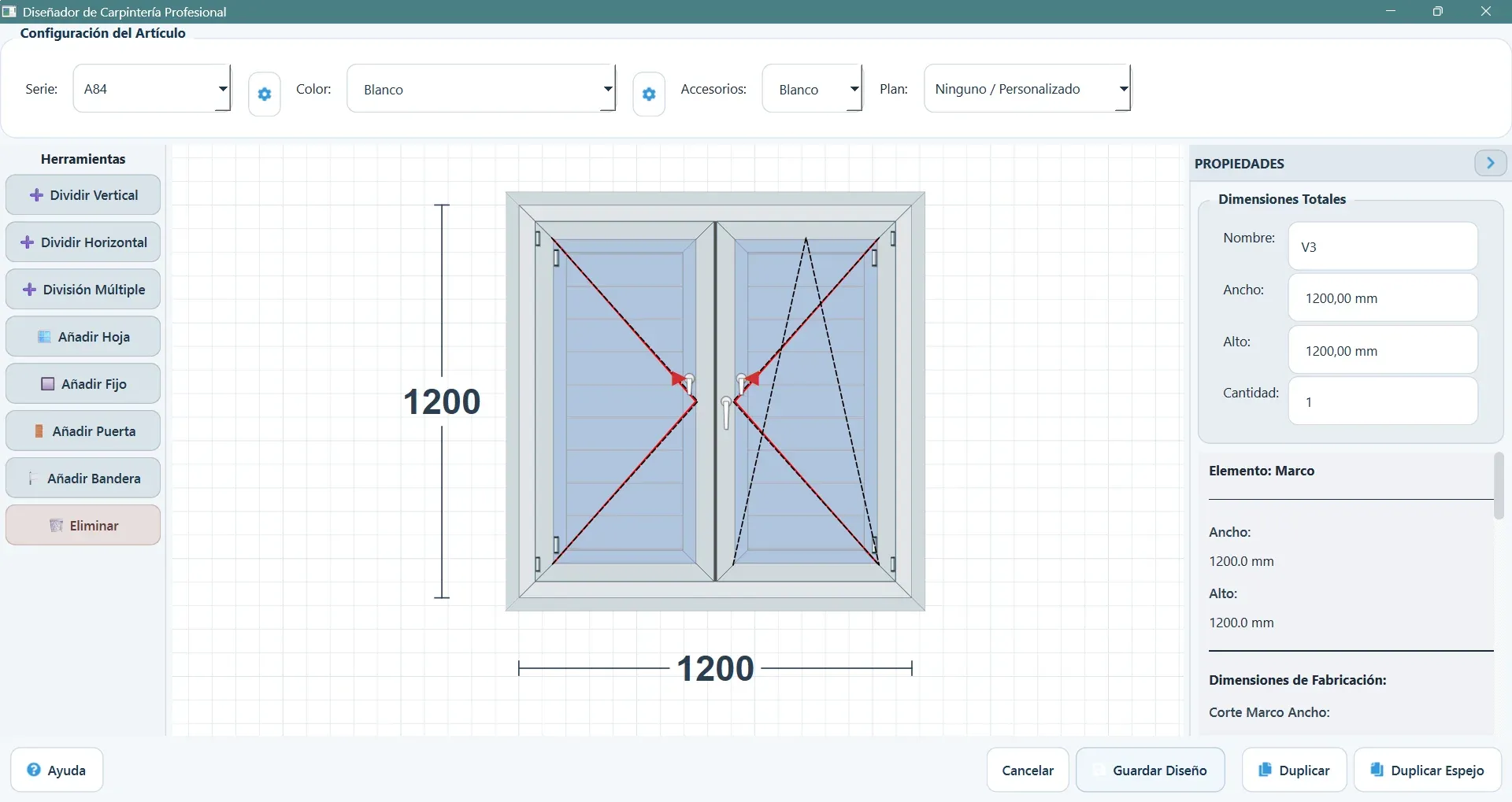Click the Elemento: Marco heading

click(1262, 471)
